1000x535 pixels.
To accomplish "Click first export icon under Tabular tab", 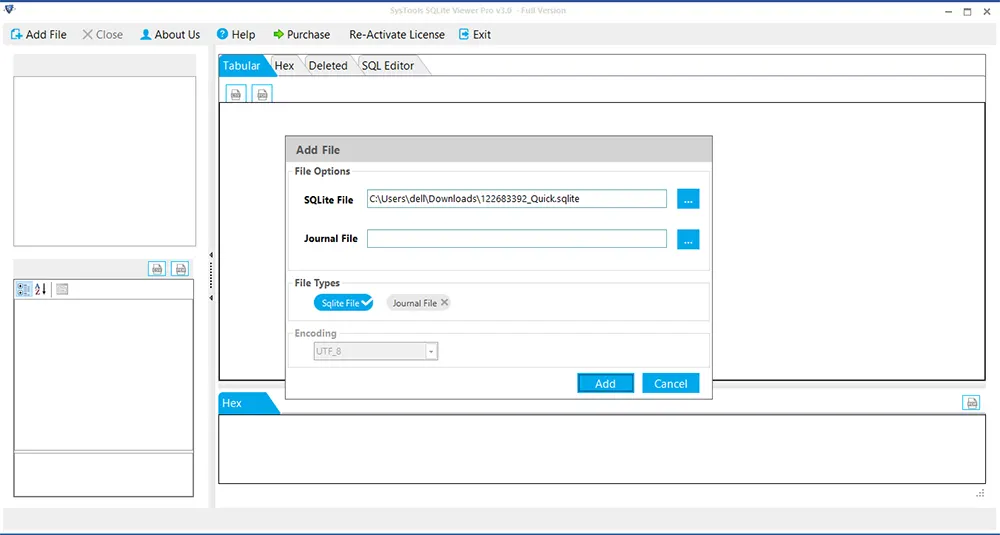I will [236, 94].
